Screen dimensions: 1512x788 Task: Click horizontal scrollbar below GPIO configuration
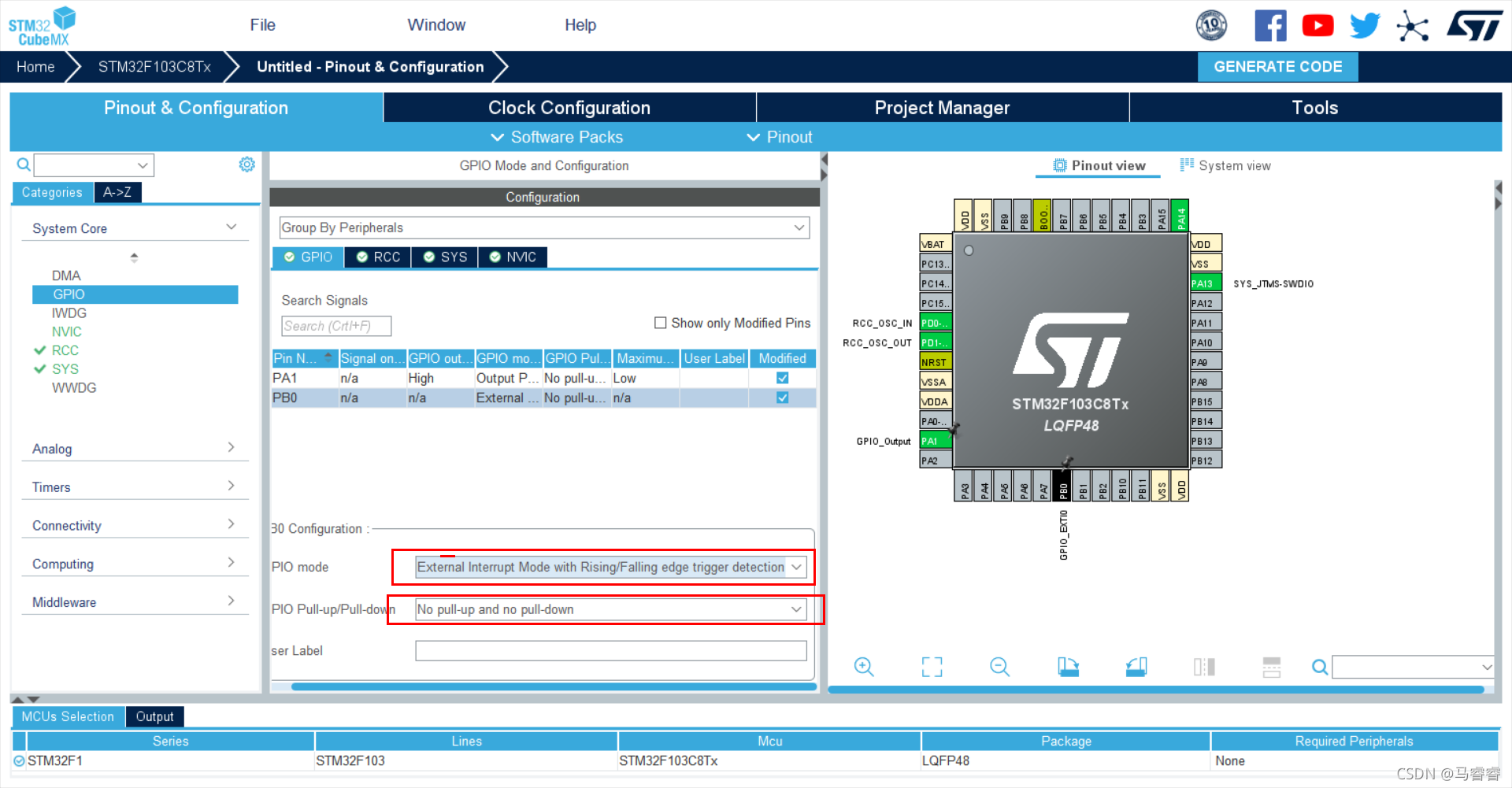pos(554,686)
